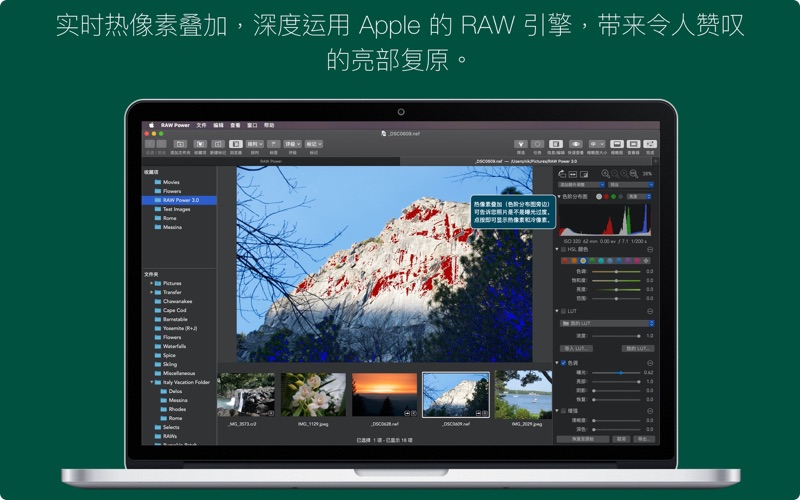800x500 pixels.
Task: Expand the Pictures folder
Action: [x=152, y=283]
